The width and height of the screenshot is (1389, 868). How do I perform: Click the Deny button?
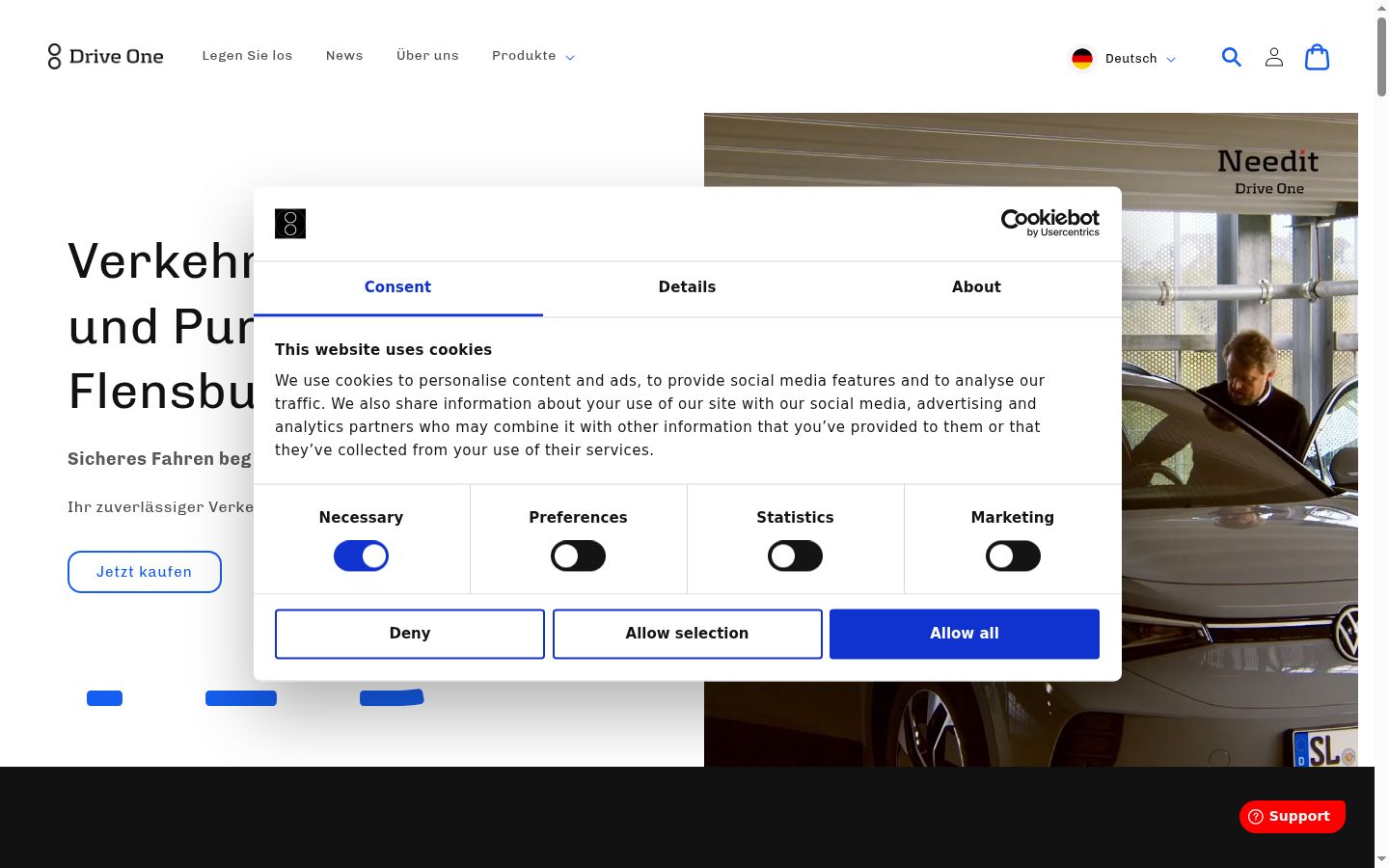coord(410,634)
